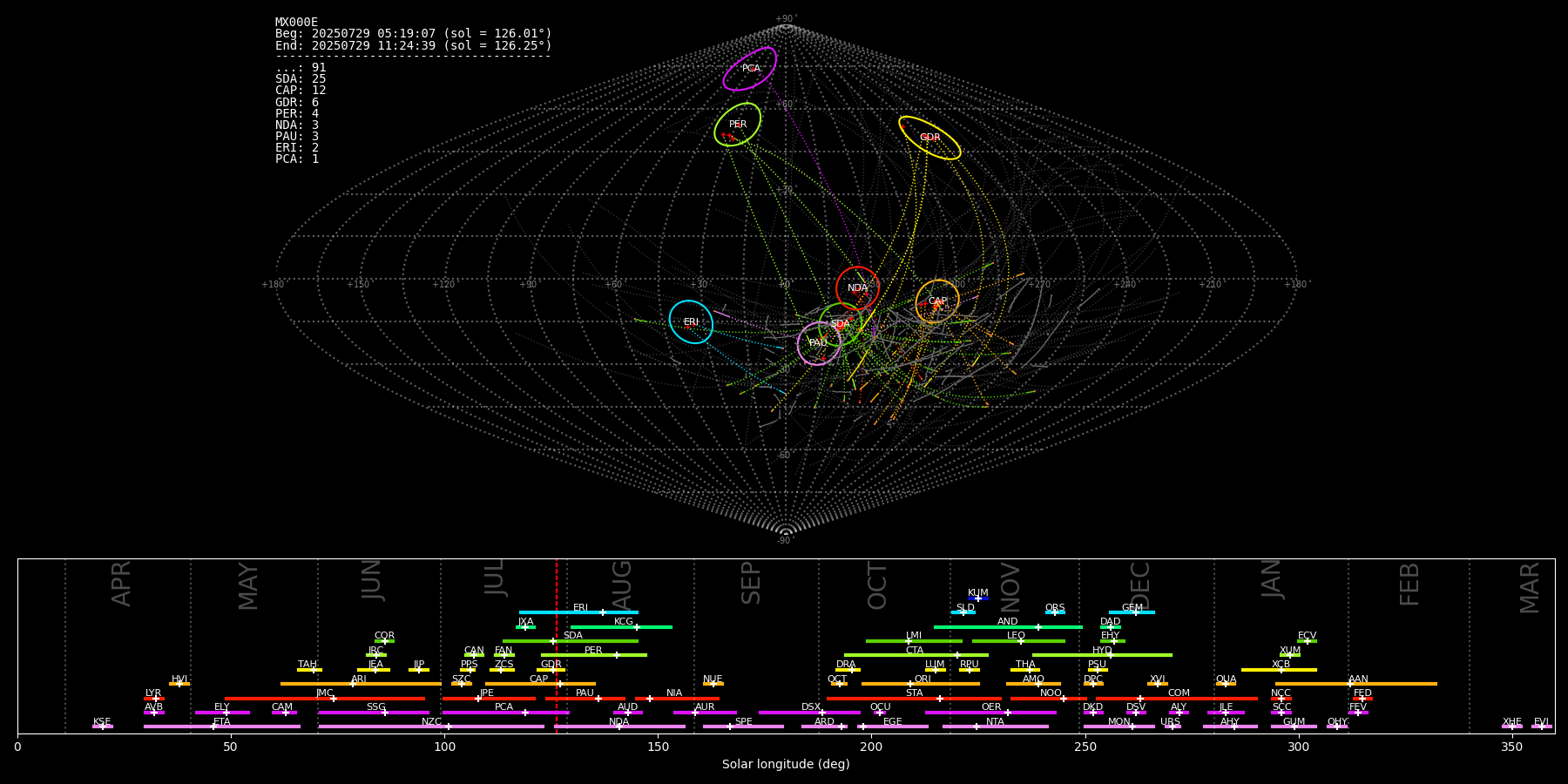The width and height of the screenshot is (1568, 784).
Task: Click the red dashed current solar longitude line
Action: (x=557, y=645)
